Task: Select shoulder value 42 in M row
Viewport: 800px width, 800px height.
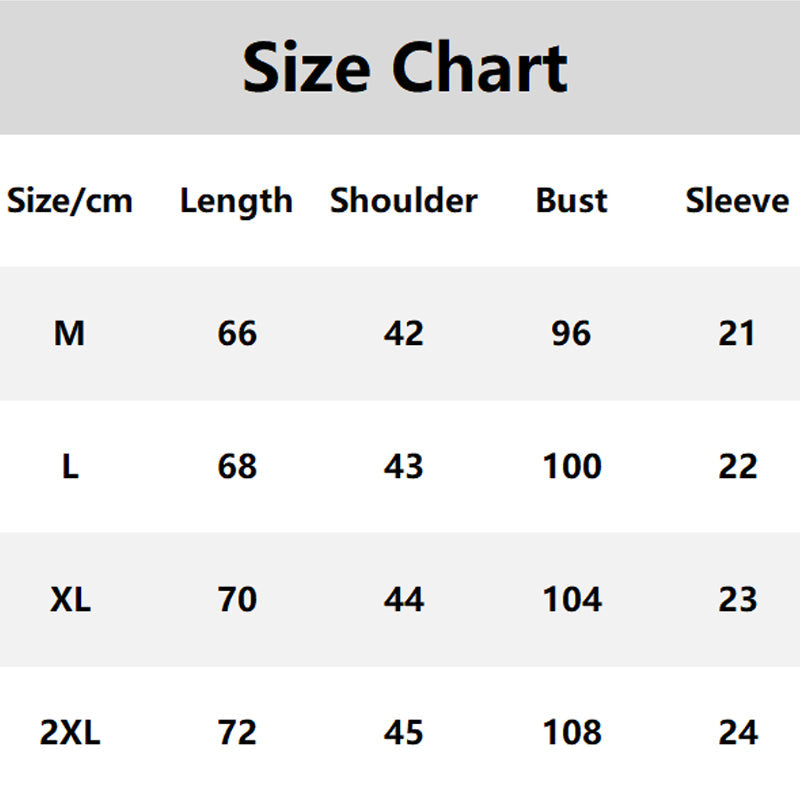Action: (x=404, y=333)
